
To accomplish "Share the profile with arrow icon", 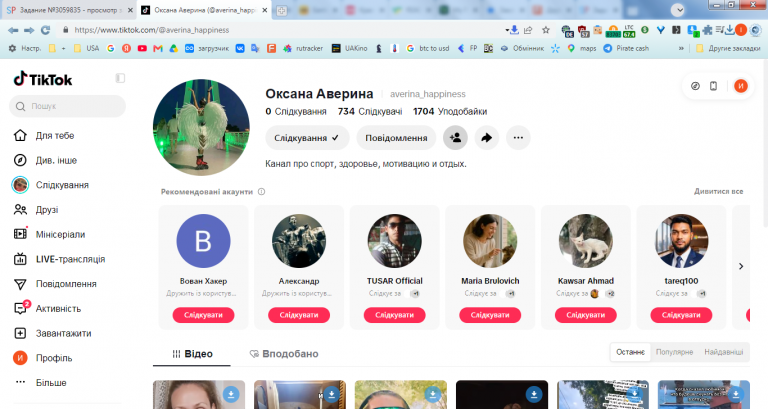I will coord(486,138).
